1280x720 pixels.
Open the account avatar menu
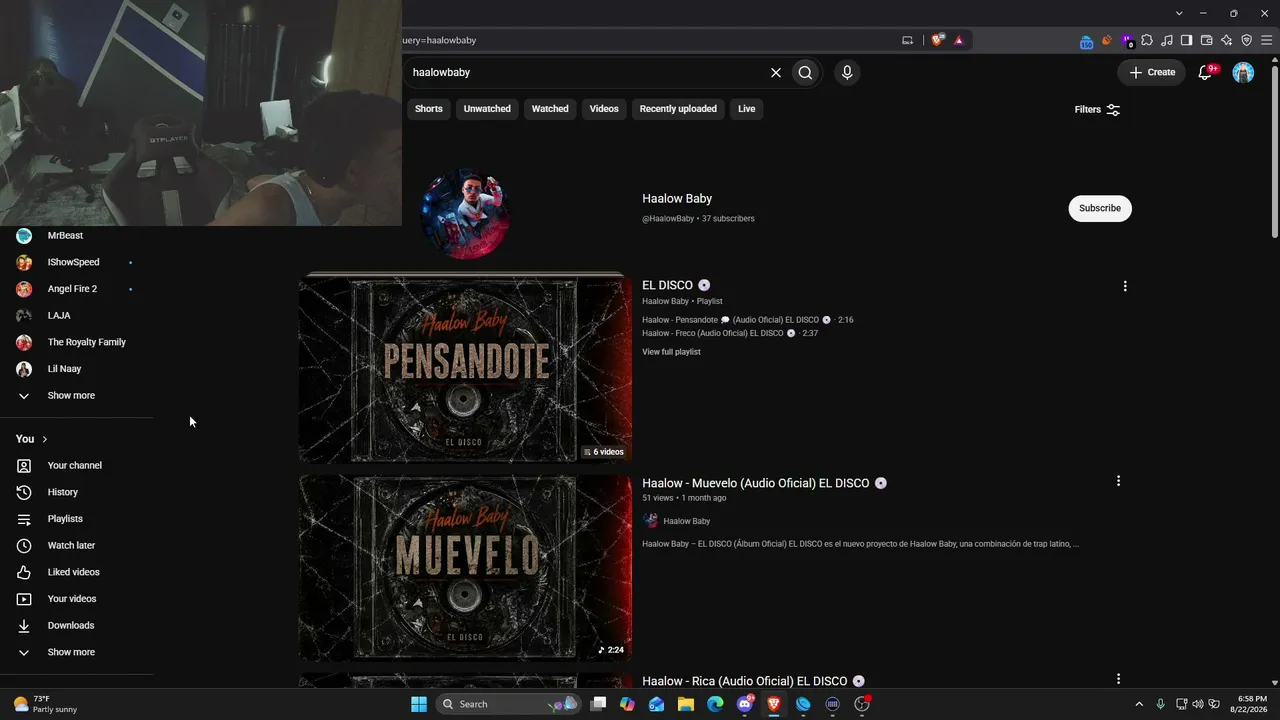click(x=1243, y=72)
